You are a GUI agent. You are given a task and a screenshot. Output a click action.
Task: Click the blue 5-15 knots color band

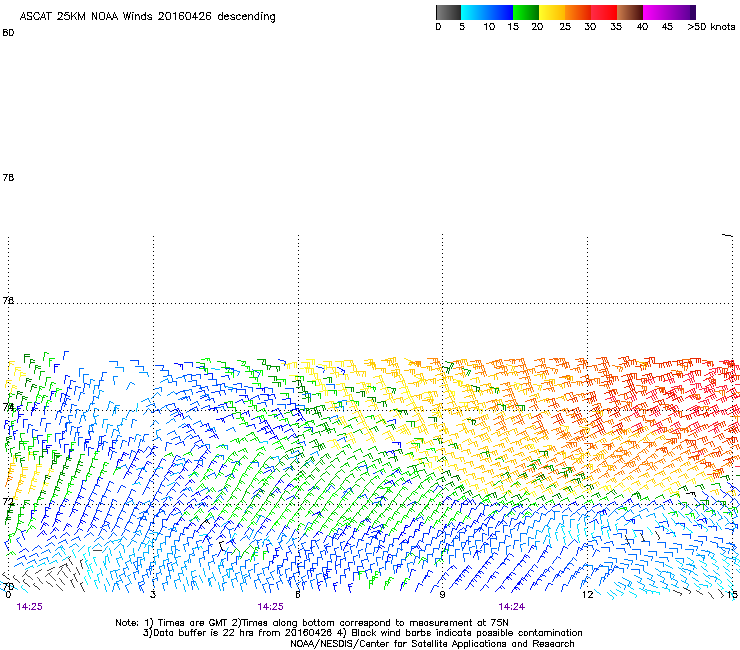[487, 12]
